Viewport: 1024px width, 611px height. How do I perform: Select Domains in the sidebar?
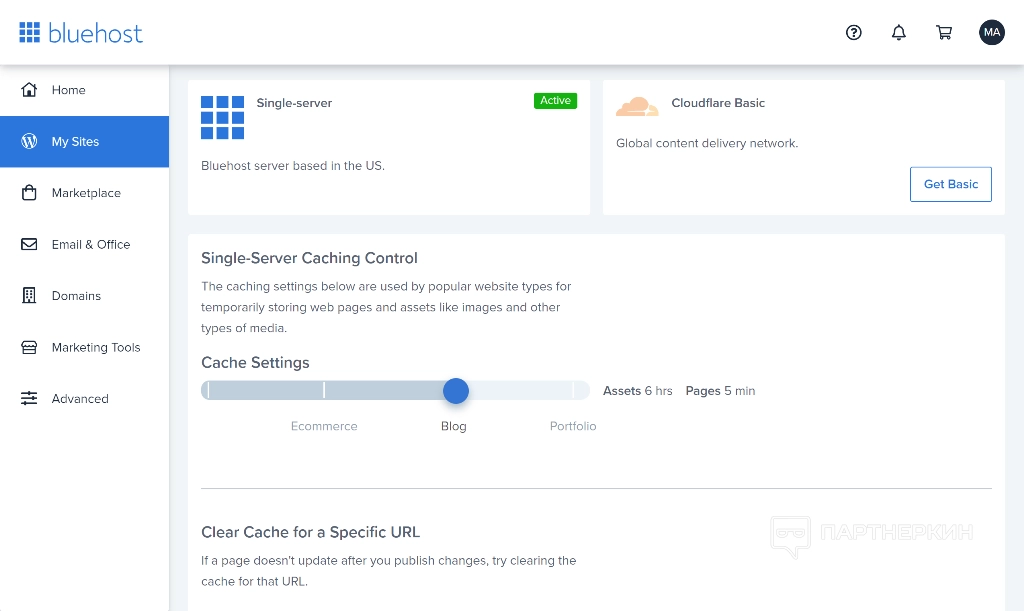pyautogui.click(x=76, y=296)
